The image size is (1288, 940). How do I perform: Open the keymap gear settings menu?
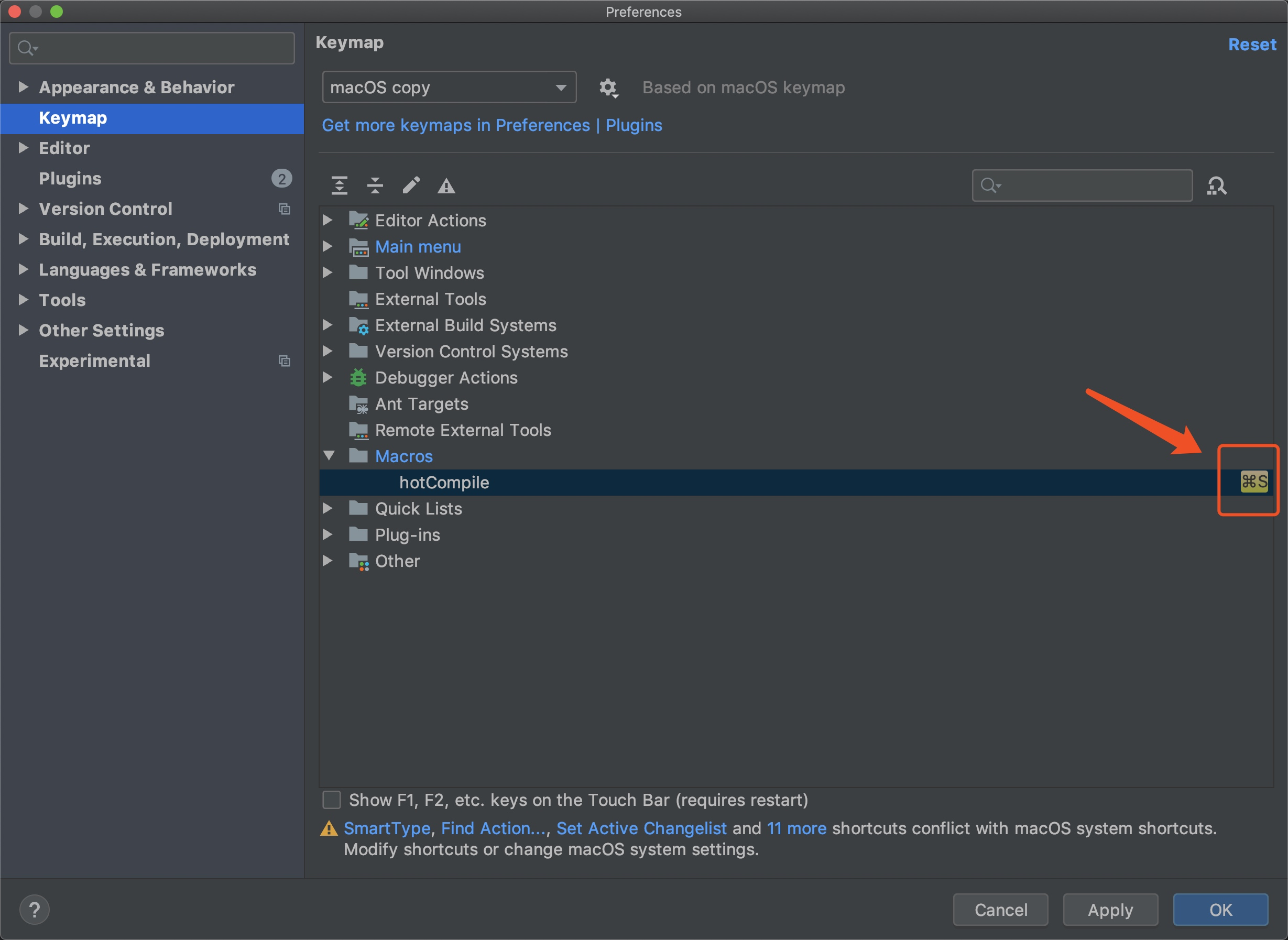click(608, 88)
